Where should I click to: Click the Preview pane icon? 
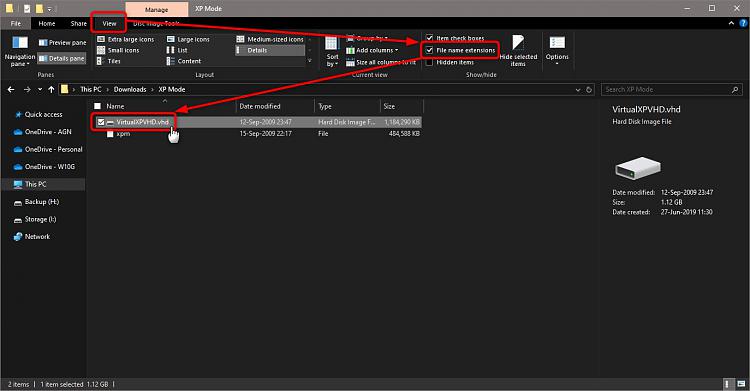[x=43, y=43]
